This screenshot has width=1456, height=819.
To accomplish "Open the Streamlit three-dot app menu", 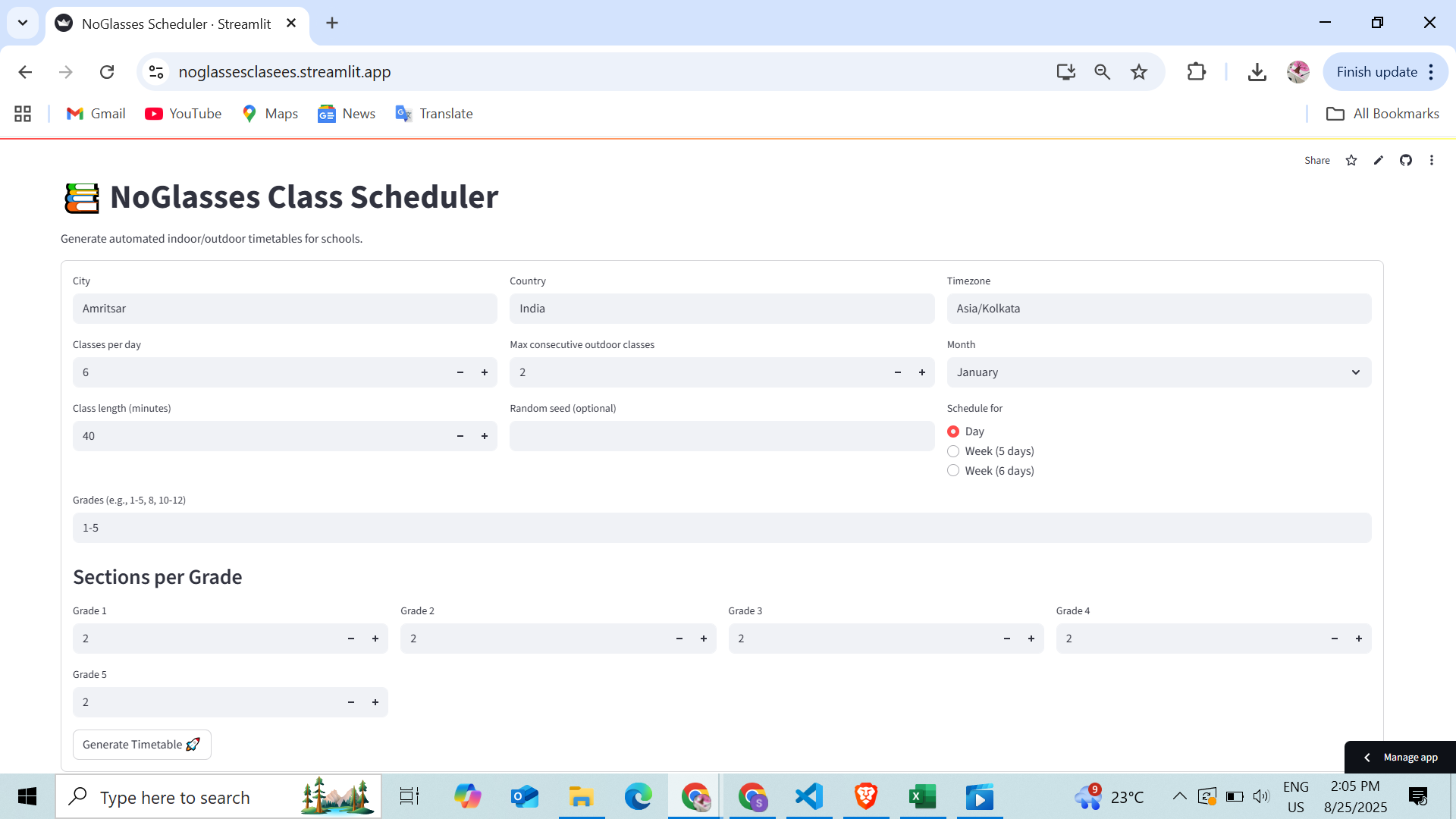I will (1432, 160).
